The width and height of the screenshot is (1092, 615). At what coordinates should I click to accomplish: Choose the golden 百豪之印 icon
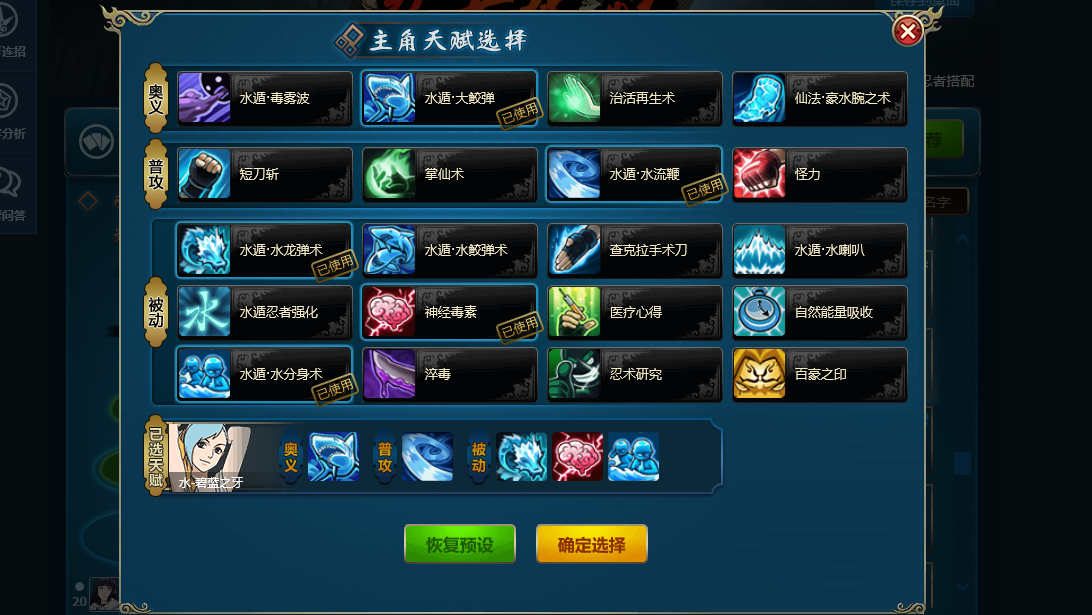point(759,374)
